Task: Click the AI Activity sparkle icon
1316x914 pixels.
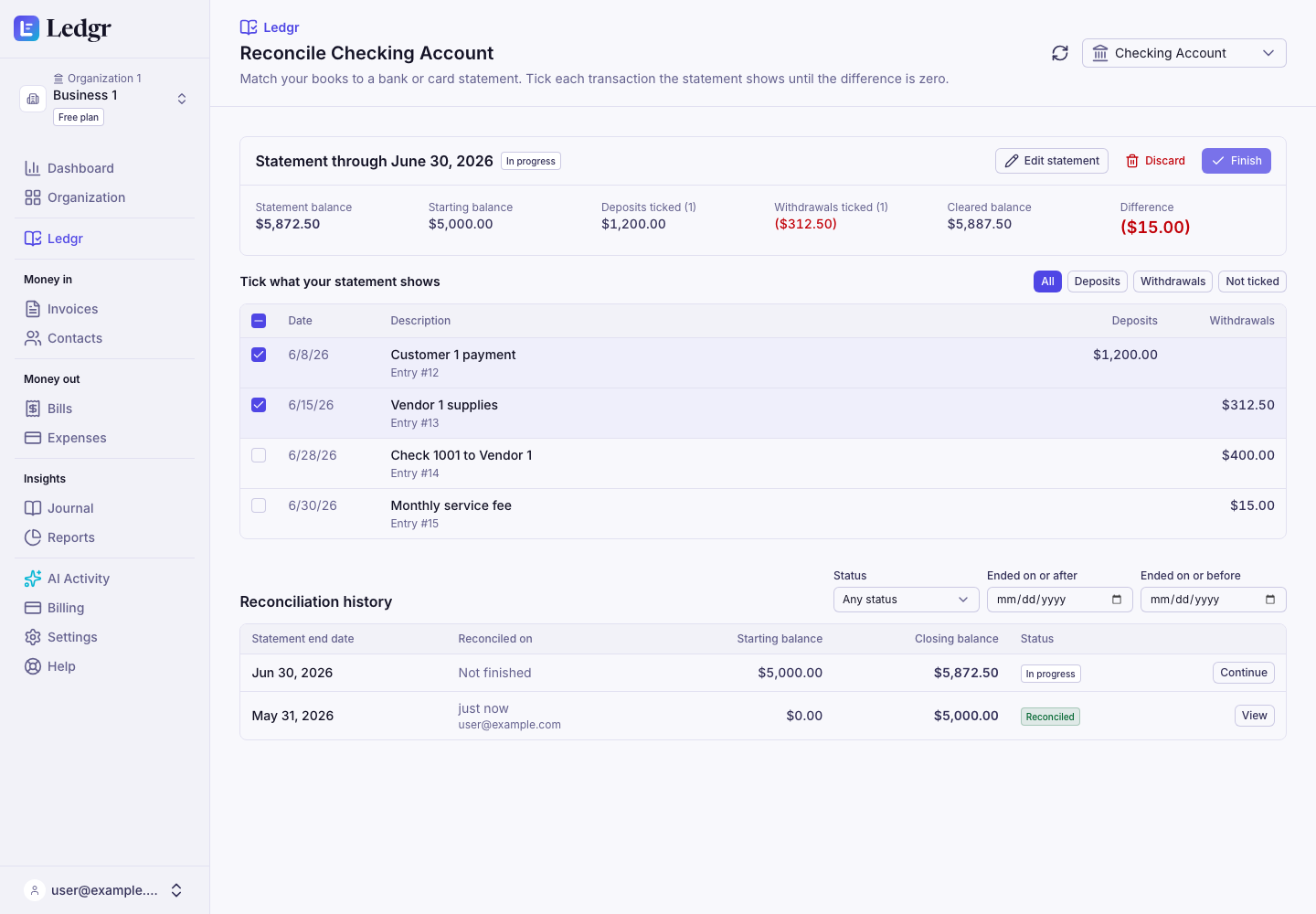Action: (33, 579)
